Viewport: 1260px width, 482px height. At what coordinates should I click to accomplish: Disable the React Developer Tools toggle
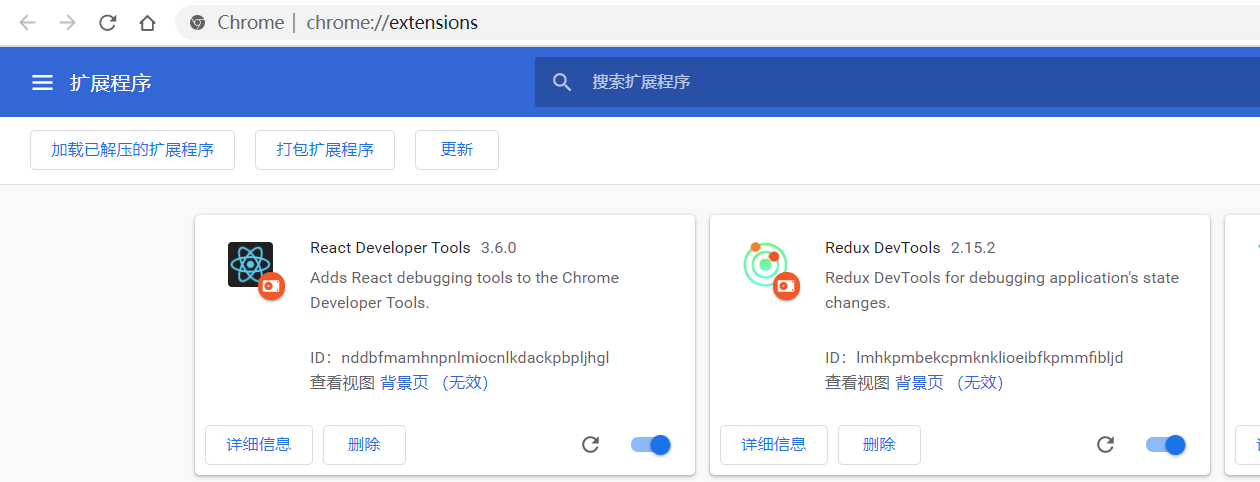tap(651, 445)
